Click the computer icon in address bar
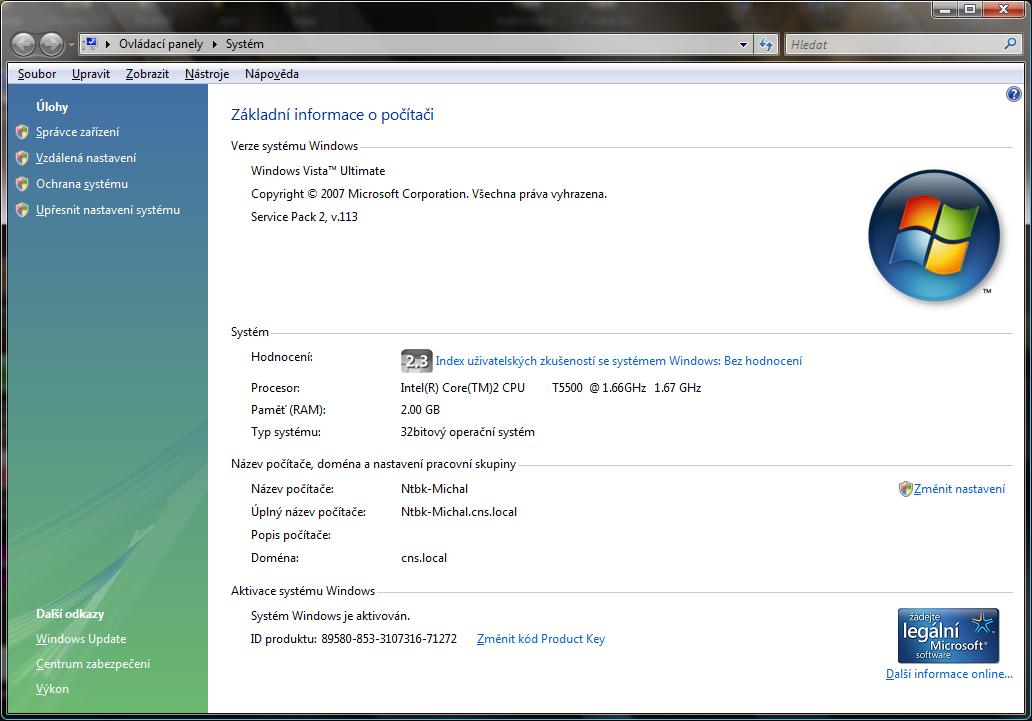The image size is (1032, 721). (91, 43)
